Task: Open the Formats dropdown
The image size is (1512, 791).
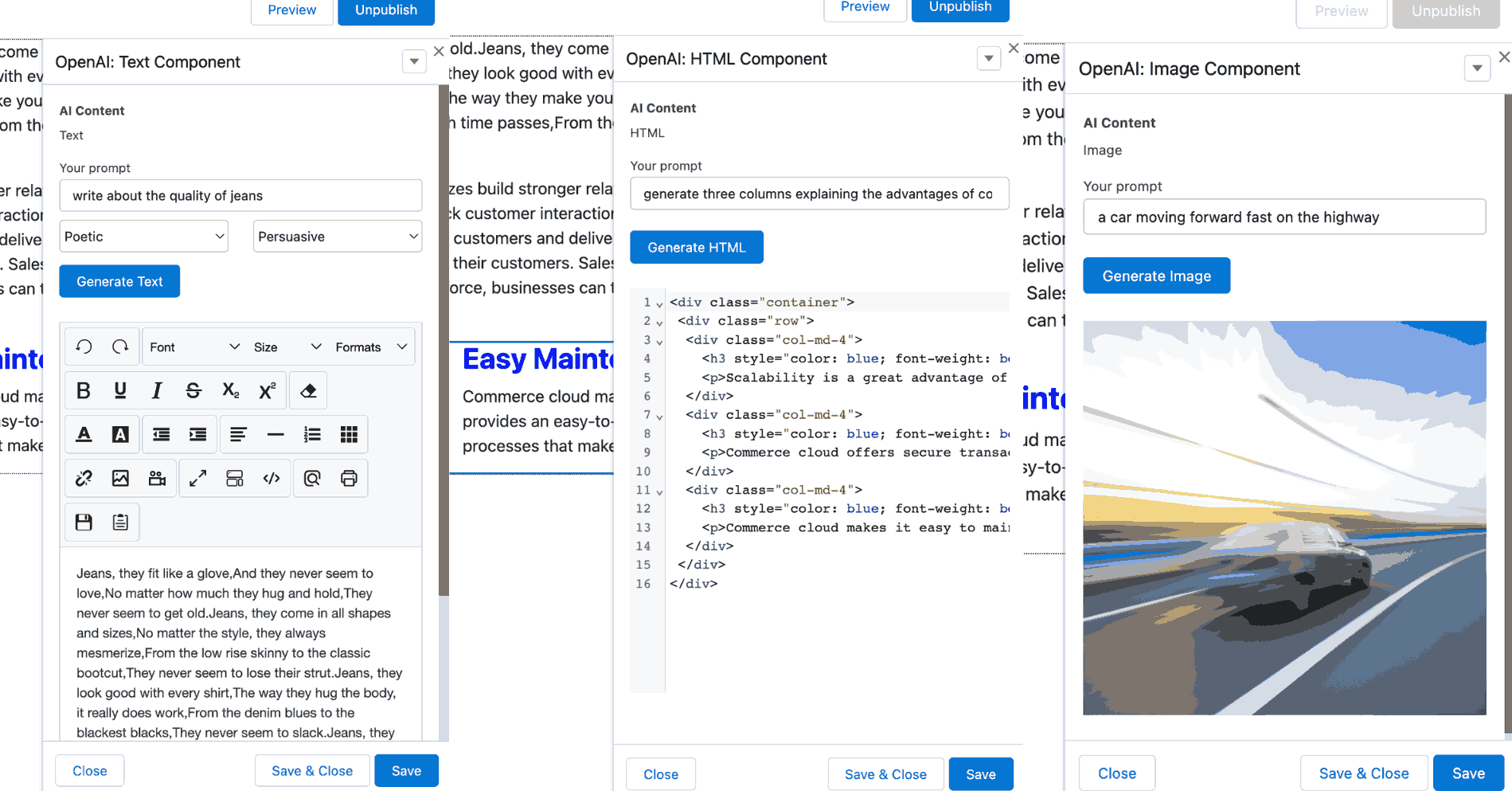Action: 371,347
